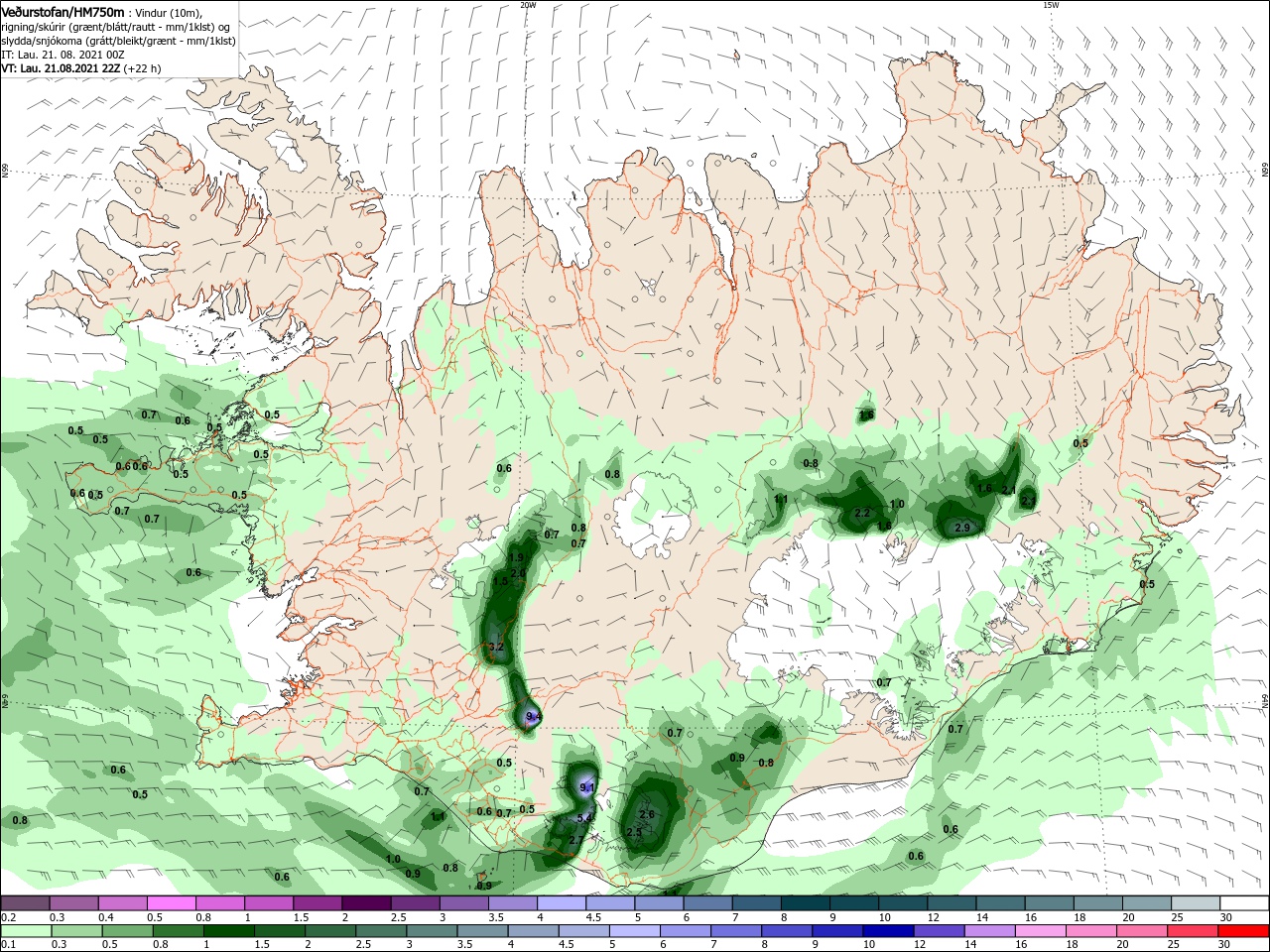Click the '20W' longitude label at the top
Viewport: 1270px width, 952px height.
528,5
